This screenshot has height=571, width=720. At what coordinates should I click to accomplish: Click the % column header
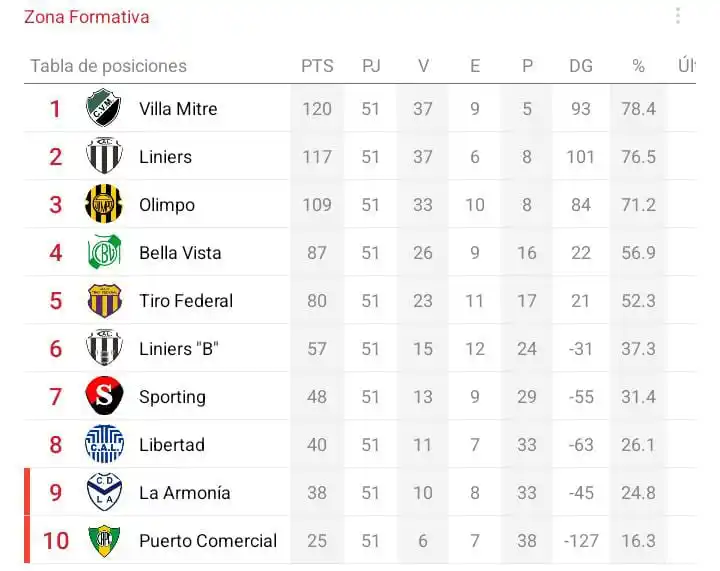638,66
